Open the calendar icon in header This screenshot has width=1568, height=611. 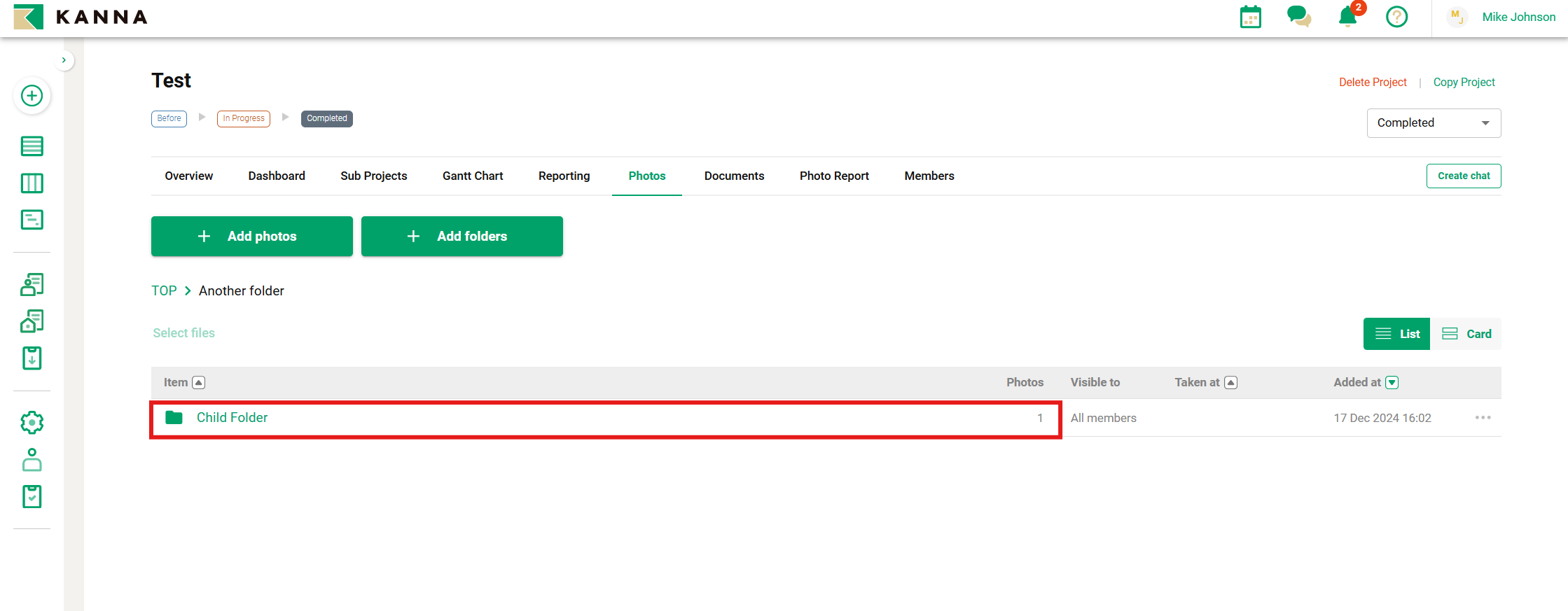[x=1250, y=17]
